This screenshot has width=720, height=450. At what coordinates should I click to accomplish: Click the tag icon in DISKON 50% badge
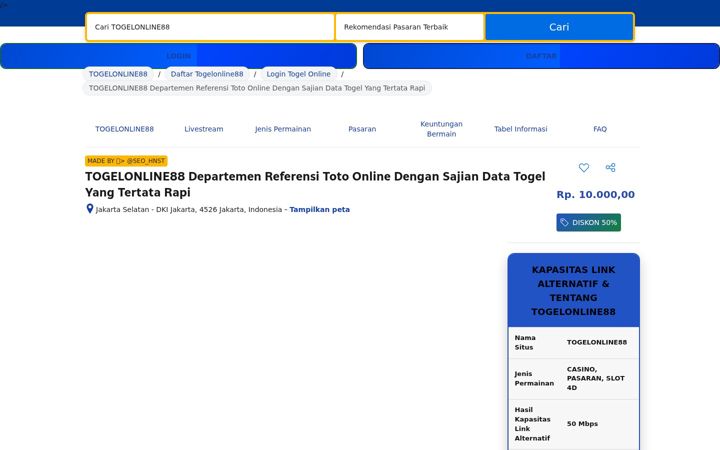pyautogui.click(x=564, y=223)
